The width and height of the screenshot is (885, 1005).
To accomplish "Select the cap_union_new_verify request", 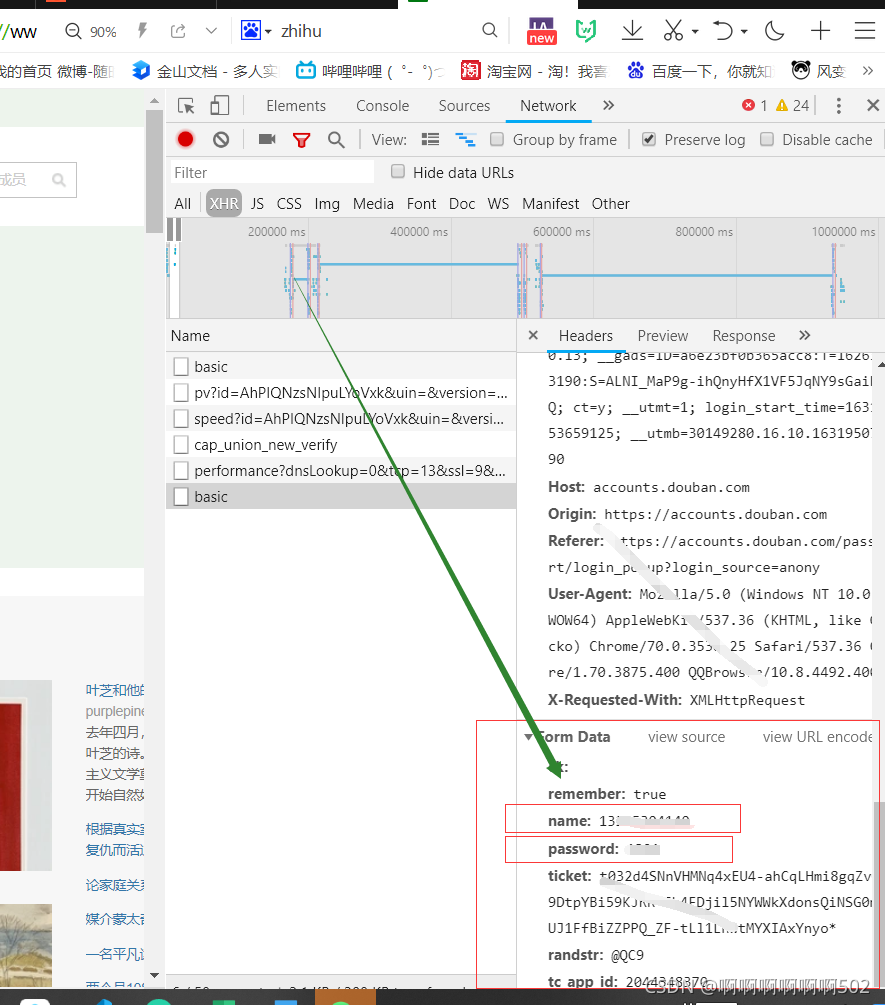I will pos(341,444).
